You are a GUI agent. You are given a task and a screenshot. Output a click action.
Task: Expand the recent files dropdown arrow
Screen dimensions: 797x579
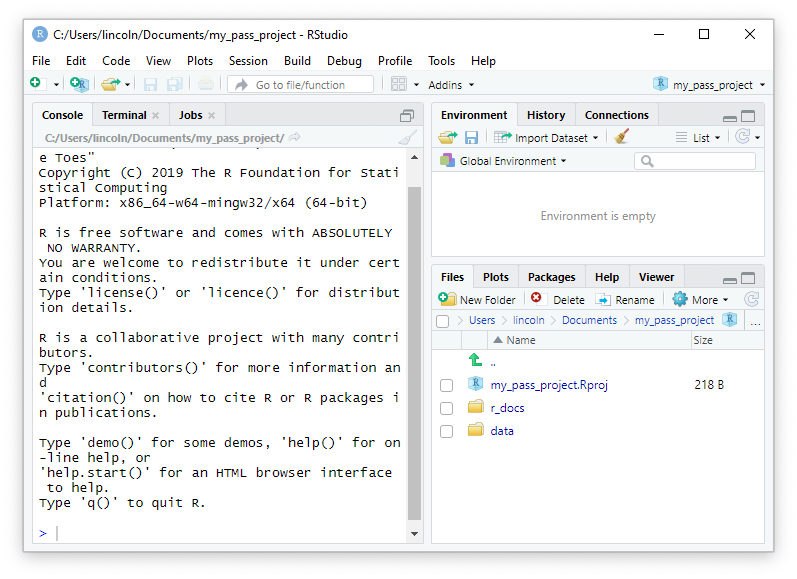[128, 85]
